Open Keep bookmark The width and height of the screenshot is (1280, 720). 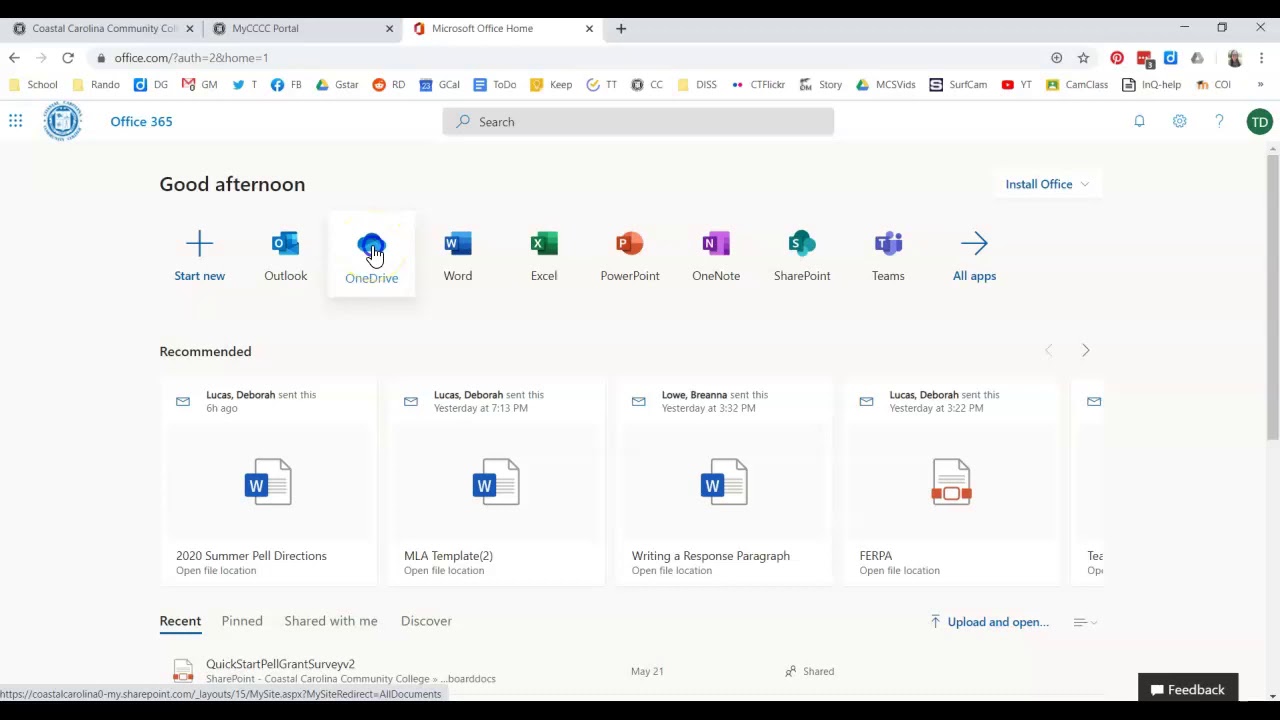[551, 85]
